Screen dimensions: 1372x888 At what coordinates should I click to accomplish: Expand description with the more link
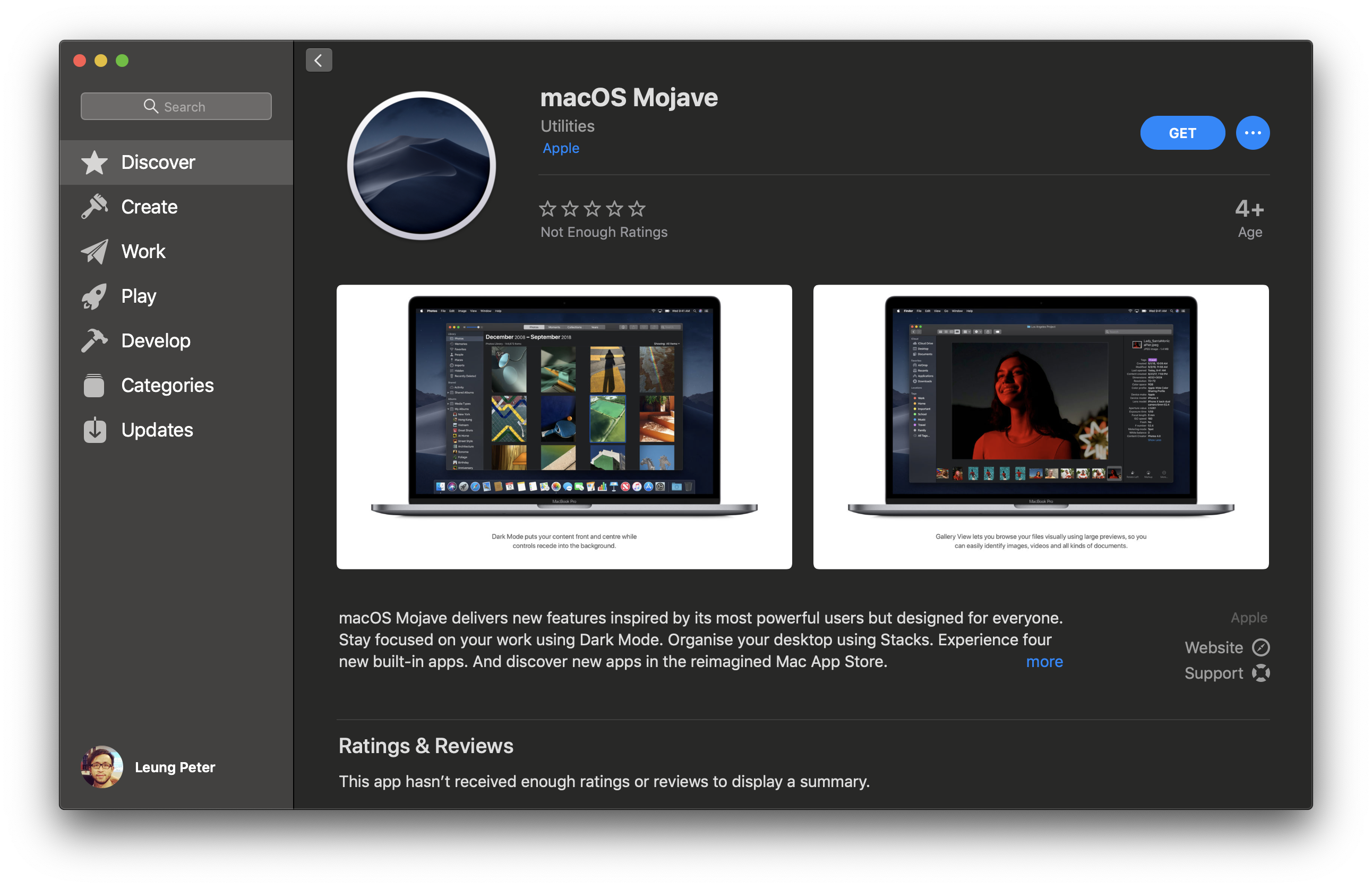coord(1044,661)
